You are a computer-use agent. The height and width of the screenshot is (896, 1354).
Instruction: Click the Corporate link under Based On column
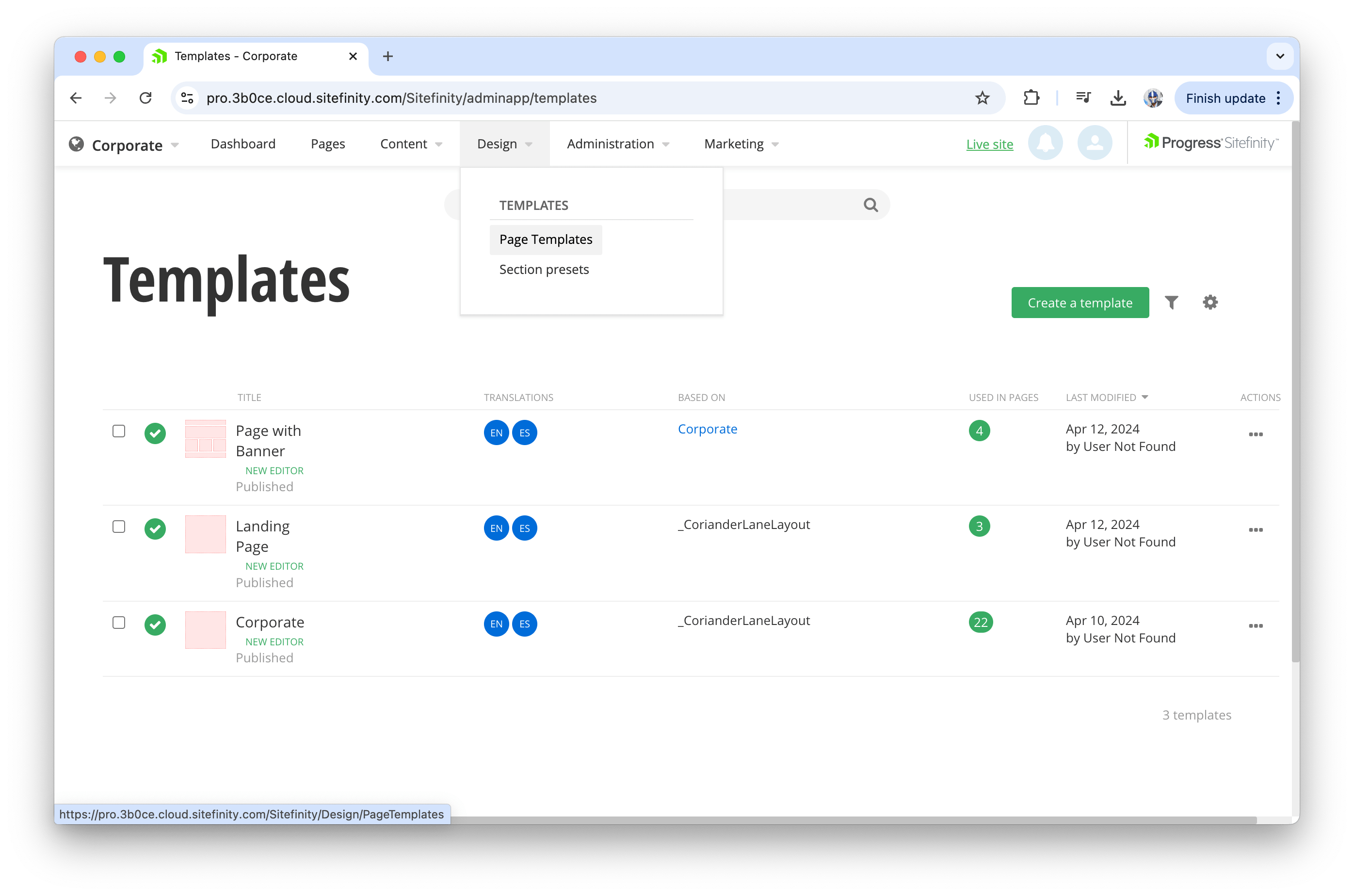pyautogui.click(x=708, y=428)
